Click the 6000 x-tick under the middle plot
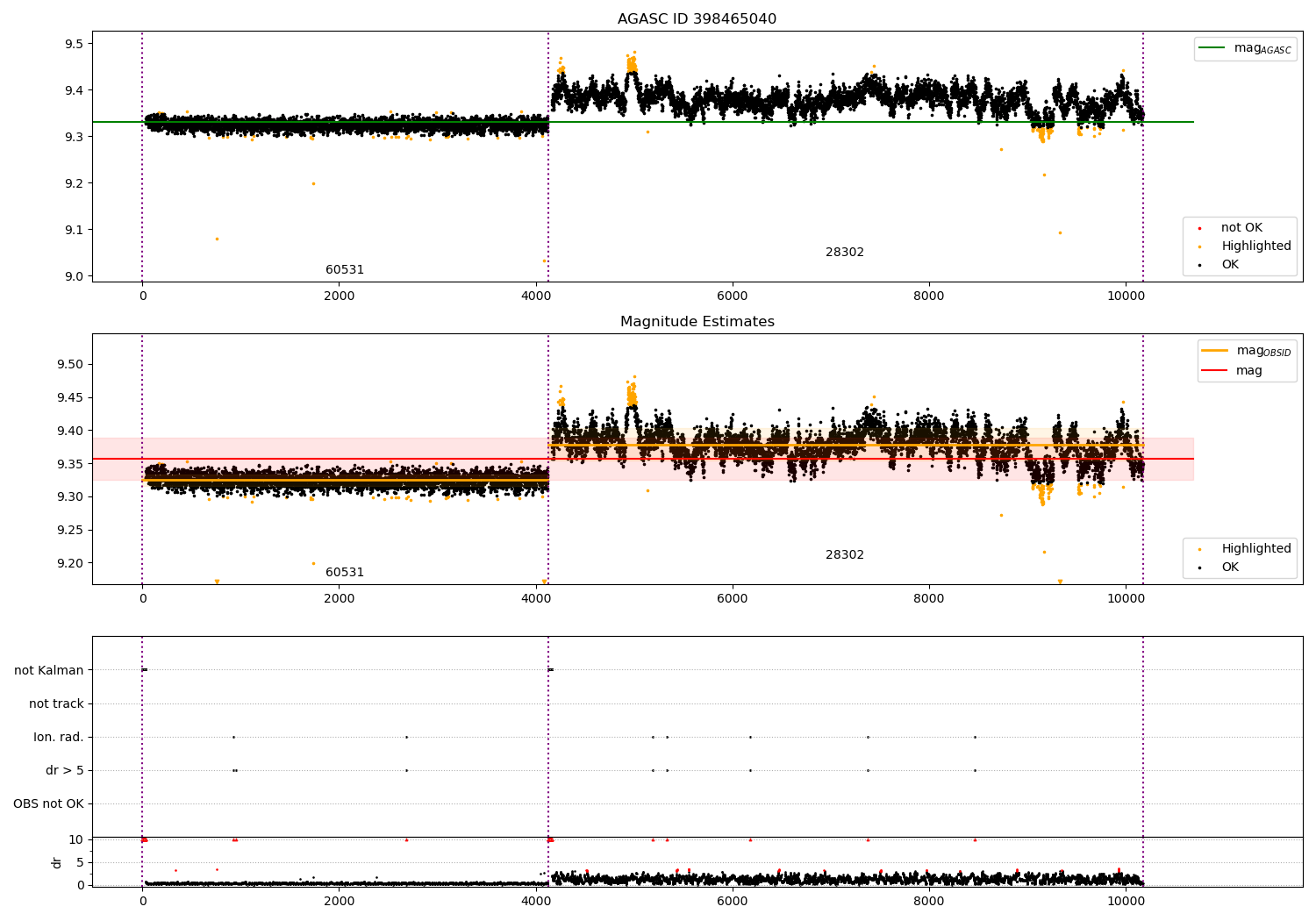 coord(732,599)
